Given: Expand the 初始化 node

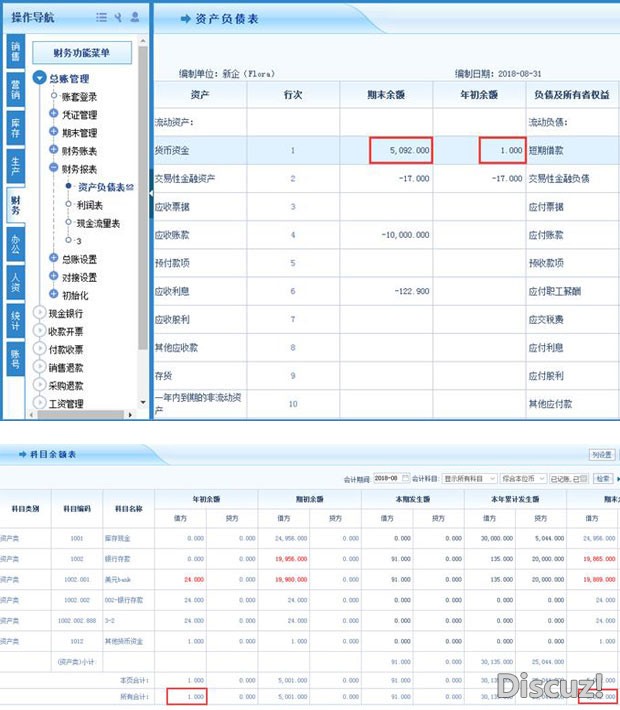Looking at the screenshot, I should pos(53,294).
